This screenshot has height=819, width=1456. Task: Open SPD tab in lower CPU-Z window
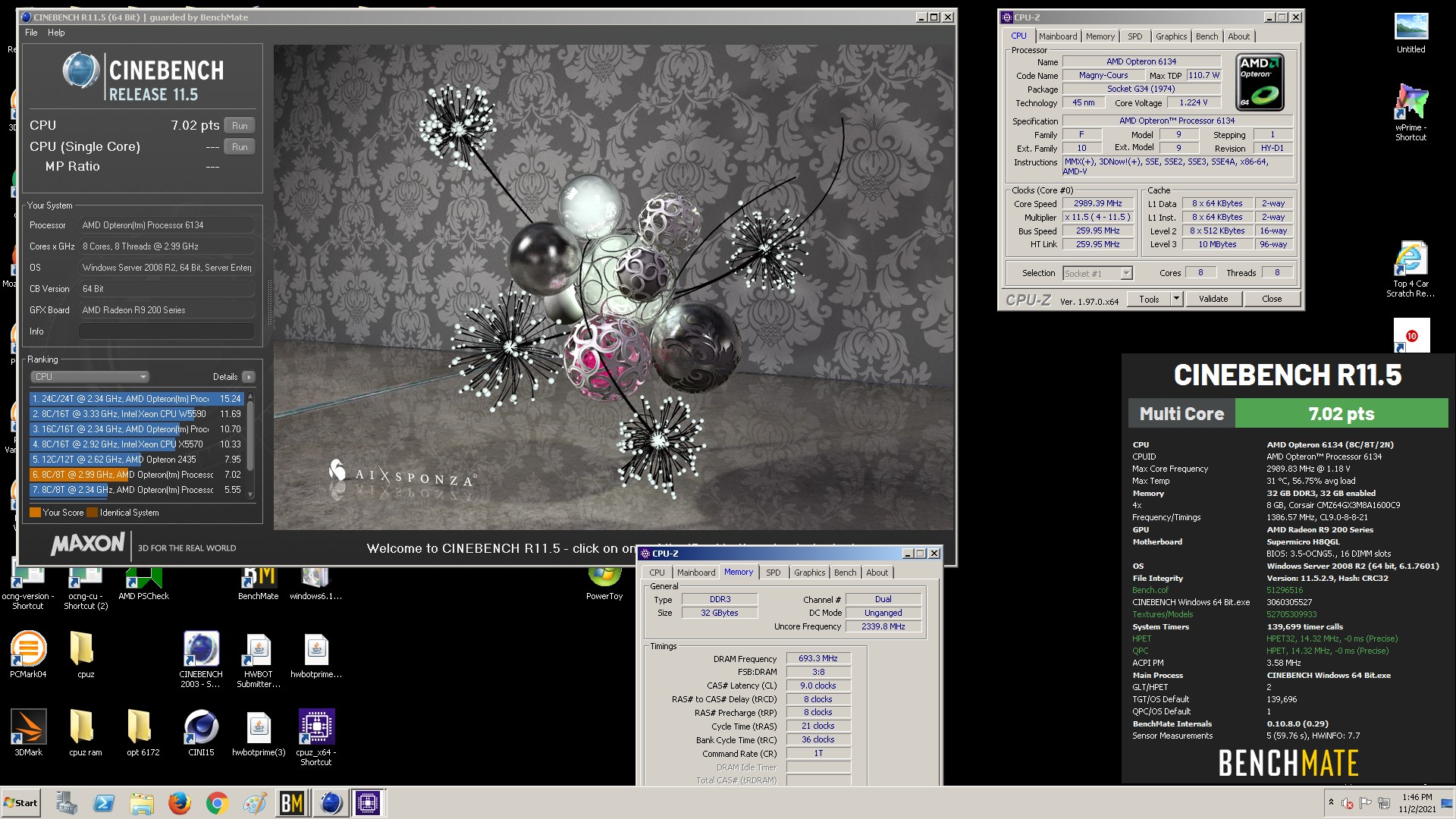(773, 573)
